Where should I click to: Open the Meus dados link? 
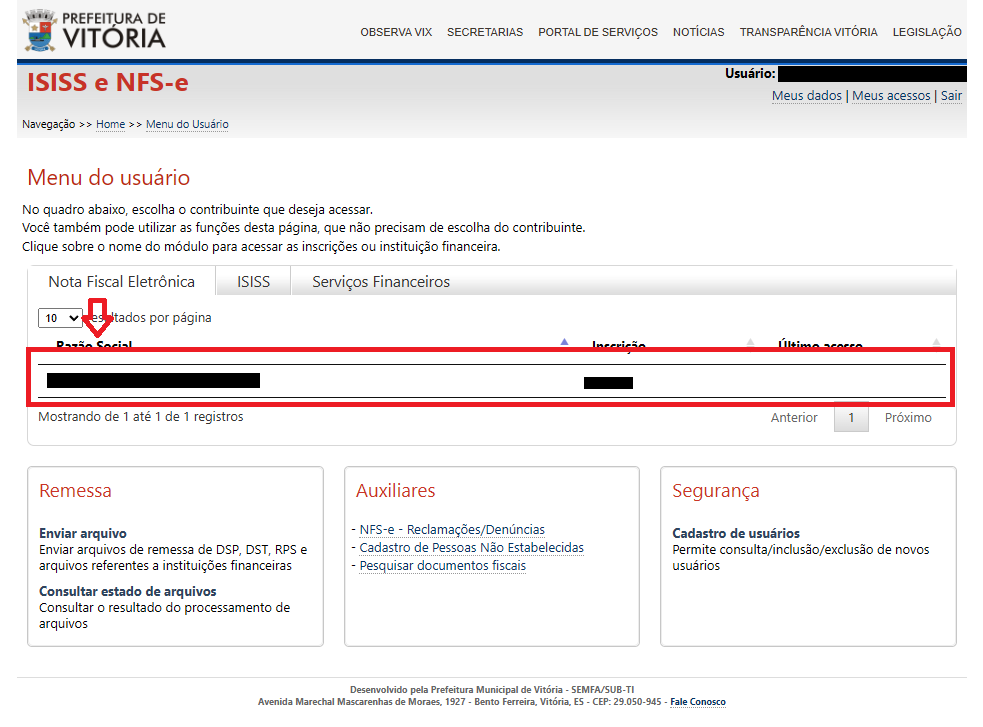tap(806, 96)
